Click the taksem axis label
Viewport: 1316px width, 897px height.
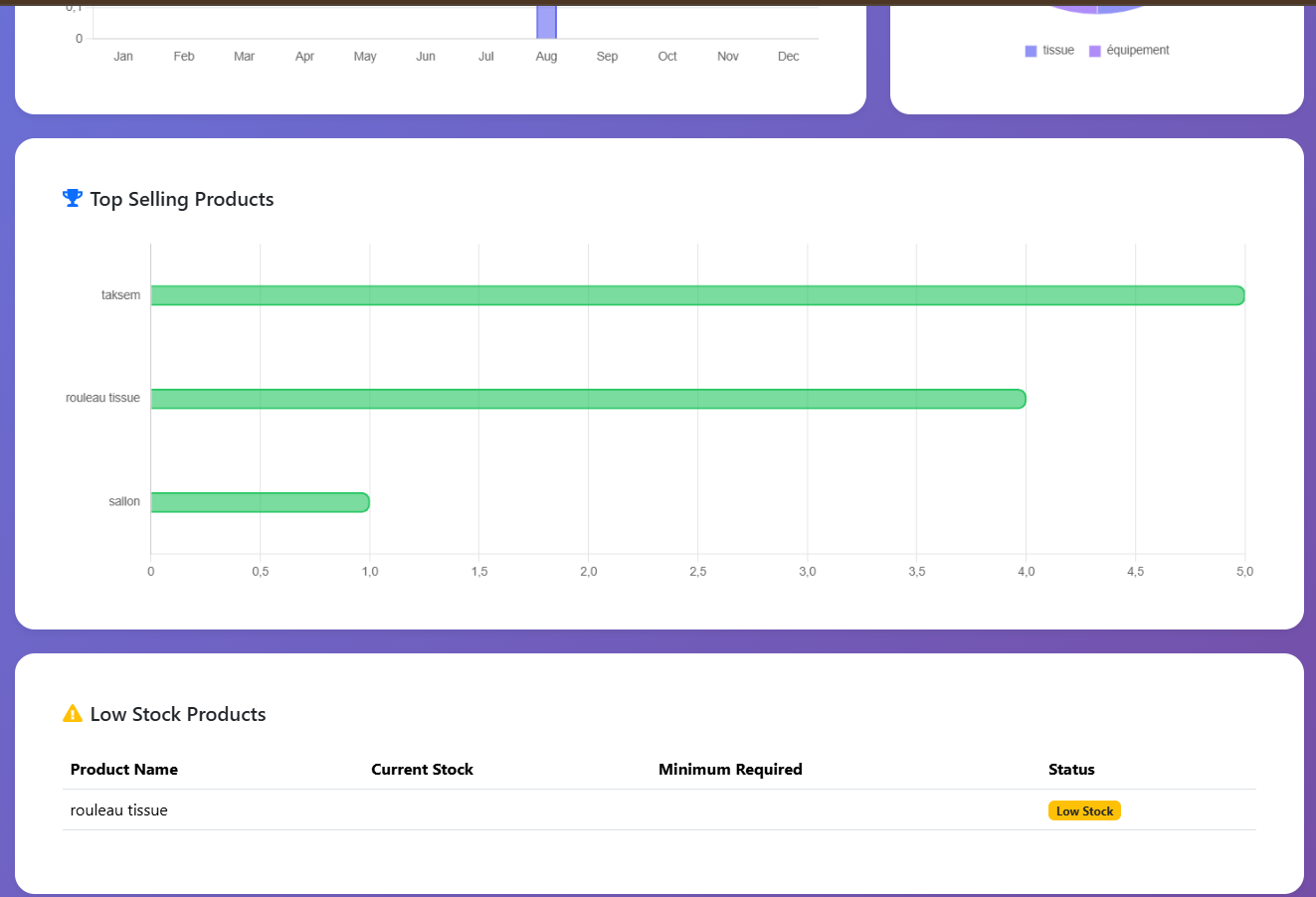tap(120, 295)
